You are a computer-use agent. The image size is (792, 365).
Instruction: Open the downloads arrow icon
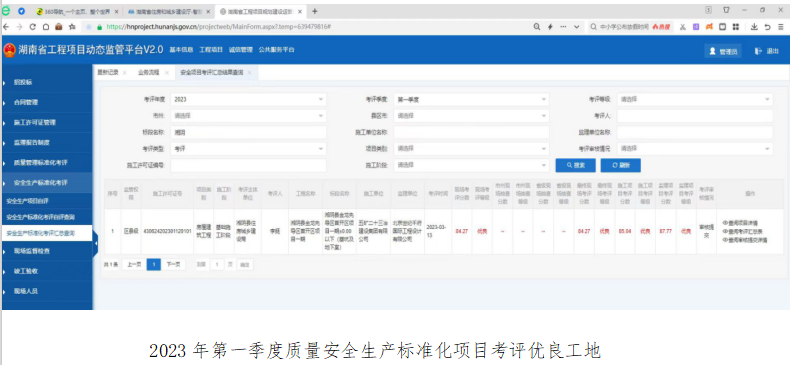pos(755,27)
